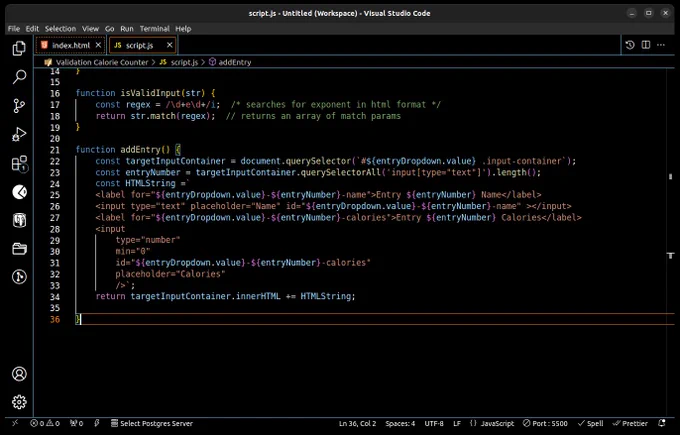Screen dimensions: 680x435
Task: Click the Prettier status bar item
Action: (x=630, y=423)
